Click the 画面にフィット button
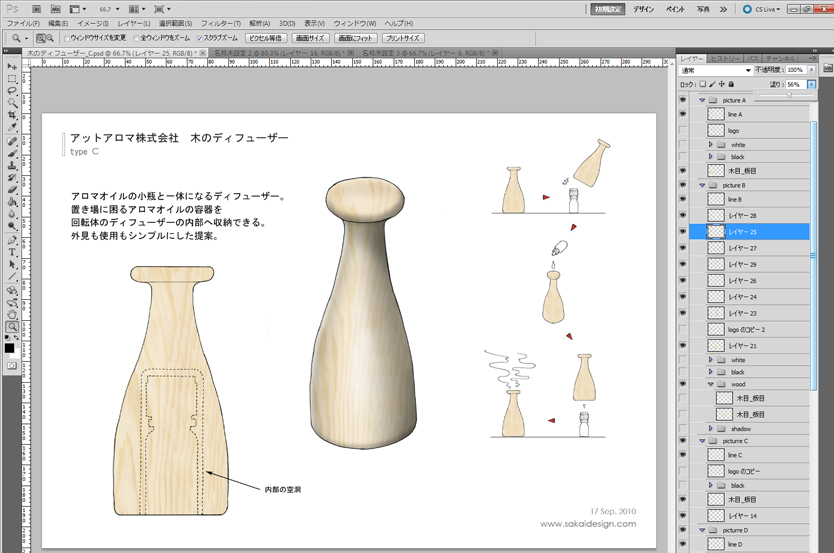 tap(353, 38)
